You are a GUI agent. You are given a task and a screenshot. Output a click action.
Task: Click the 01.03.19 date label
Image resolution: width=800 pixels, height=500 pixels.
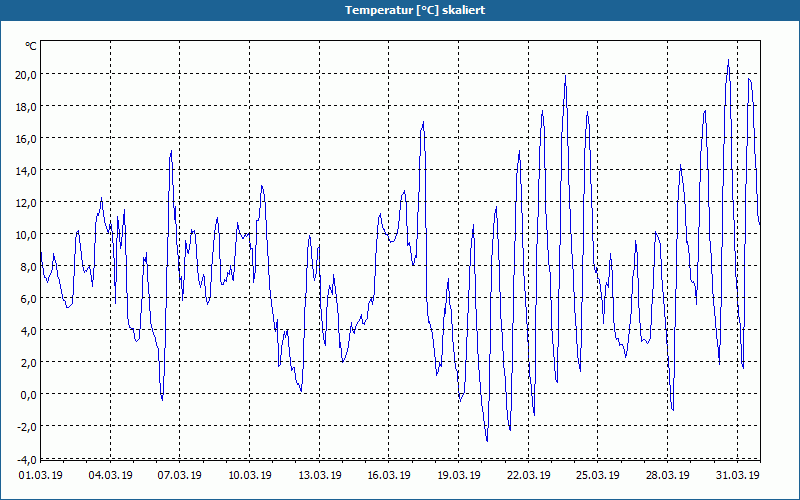point(41,475)
